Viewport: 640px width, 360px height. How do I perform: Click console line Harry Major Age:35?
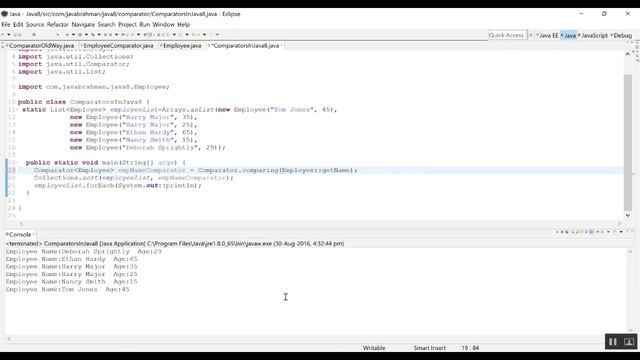click(71, 267)
